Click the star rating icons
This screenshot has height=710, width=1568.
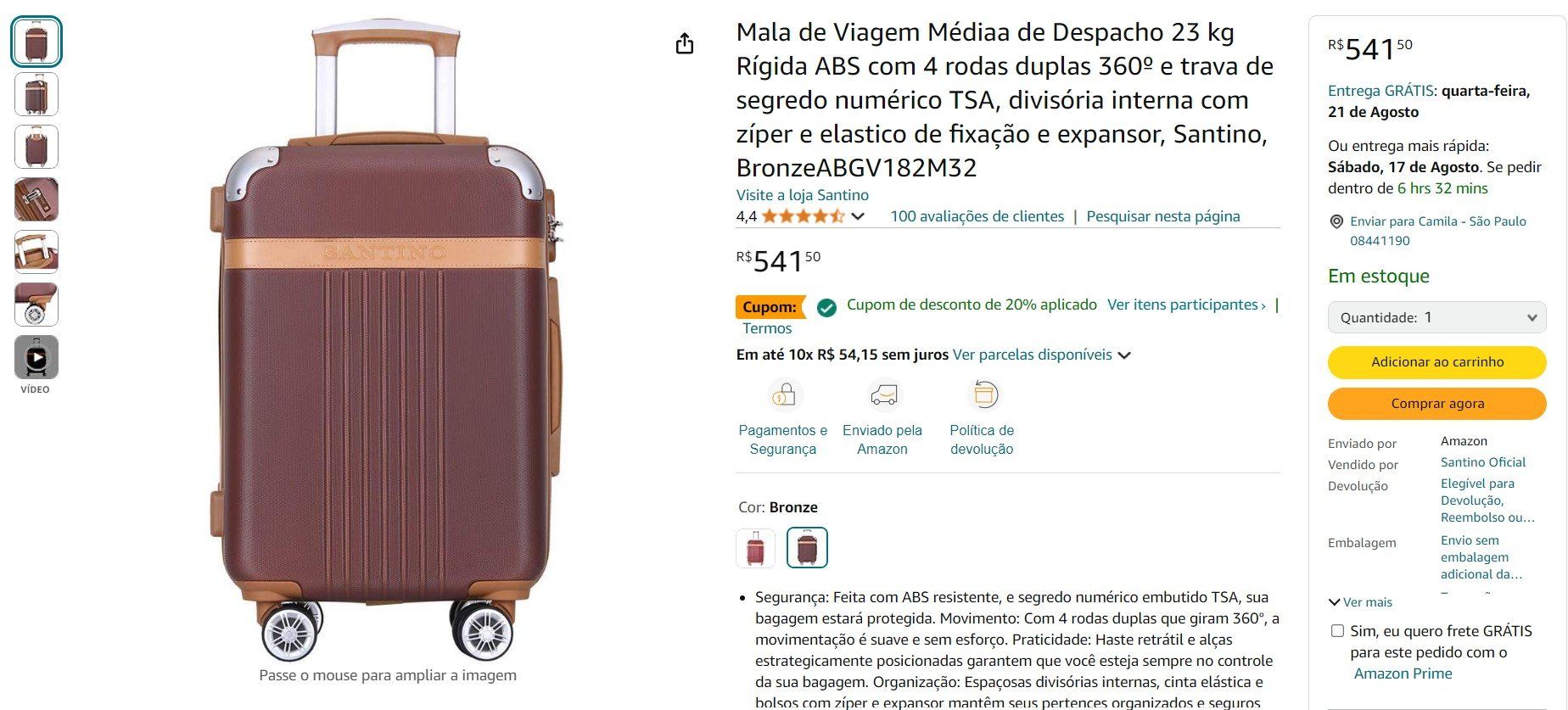(x=803, y=216)
